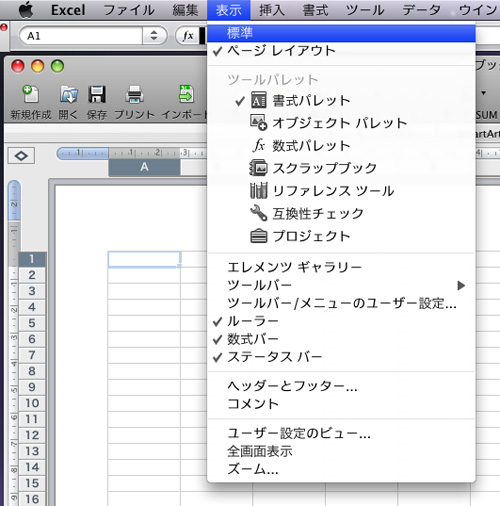The height and width of the screenshot is (506, 500).
Task: Open ヘッダーとフッター... dialog
Action: (x=341, y=386)
